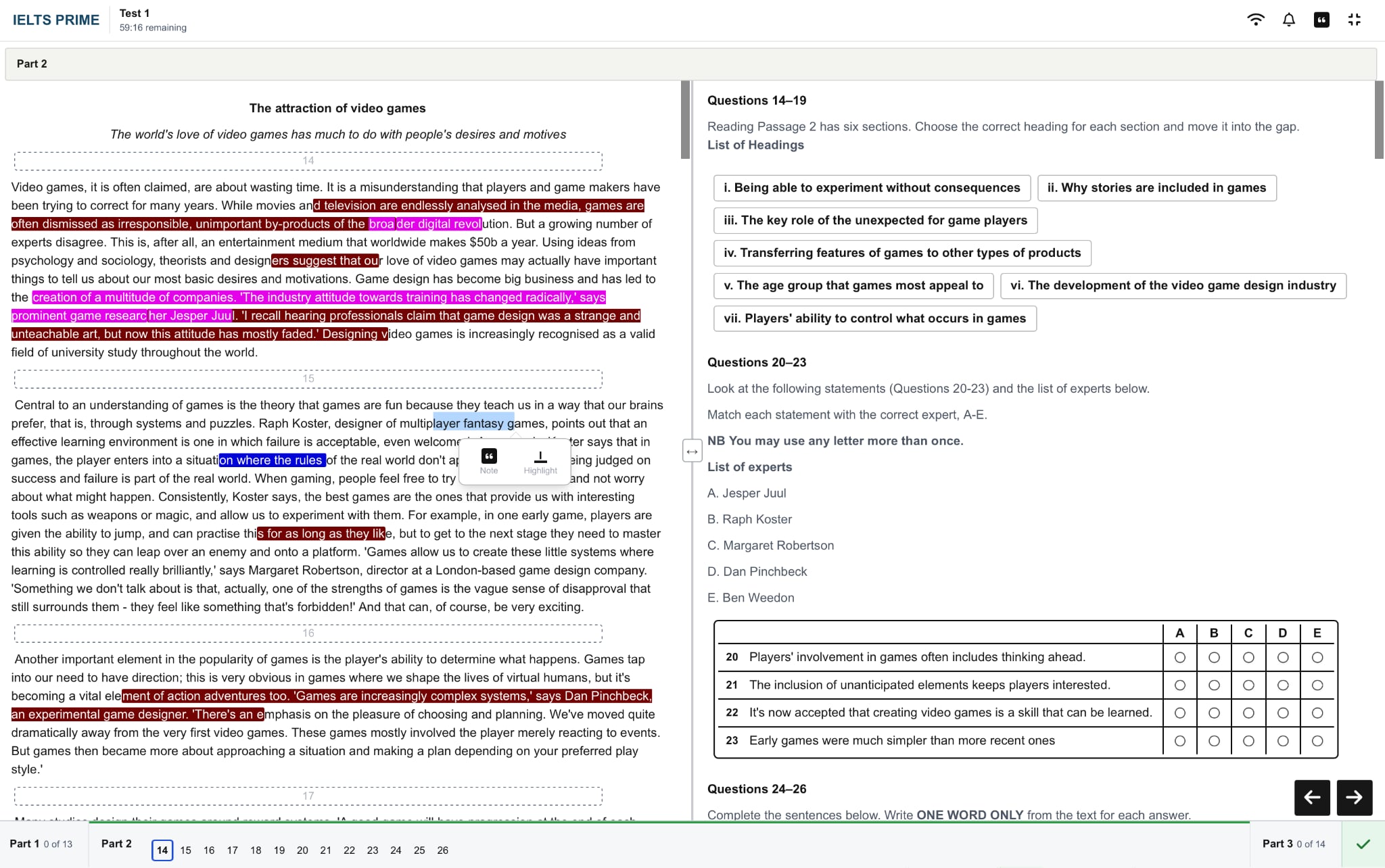
Task: Pick heading i. Being able to experiment
Action: 872,188
